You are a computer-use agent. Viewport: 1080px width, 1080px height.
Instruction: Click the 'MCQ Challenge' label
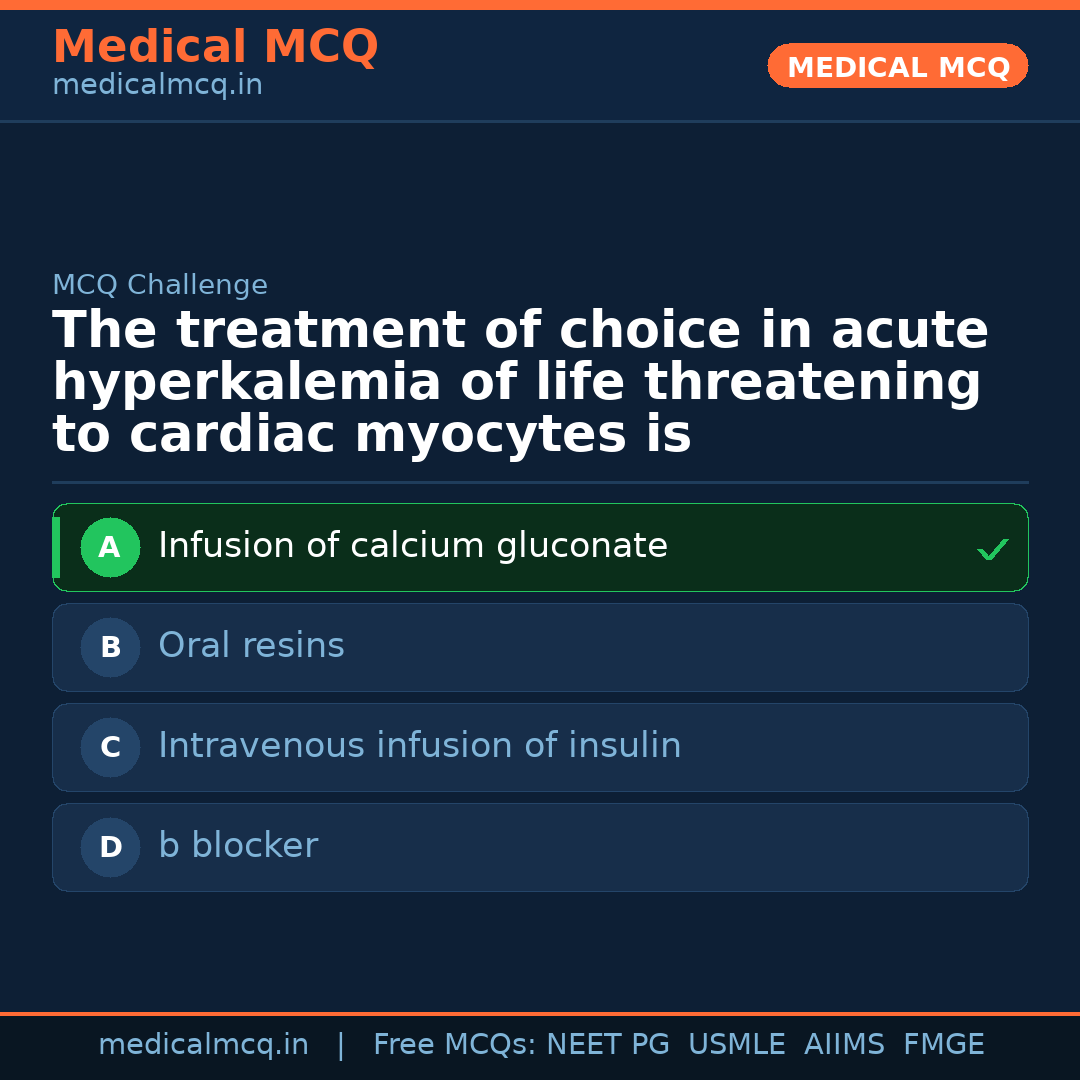pos(160,285)
